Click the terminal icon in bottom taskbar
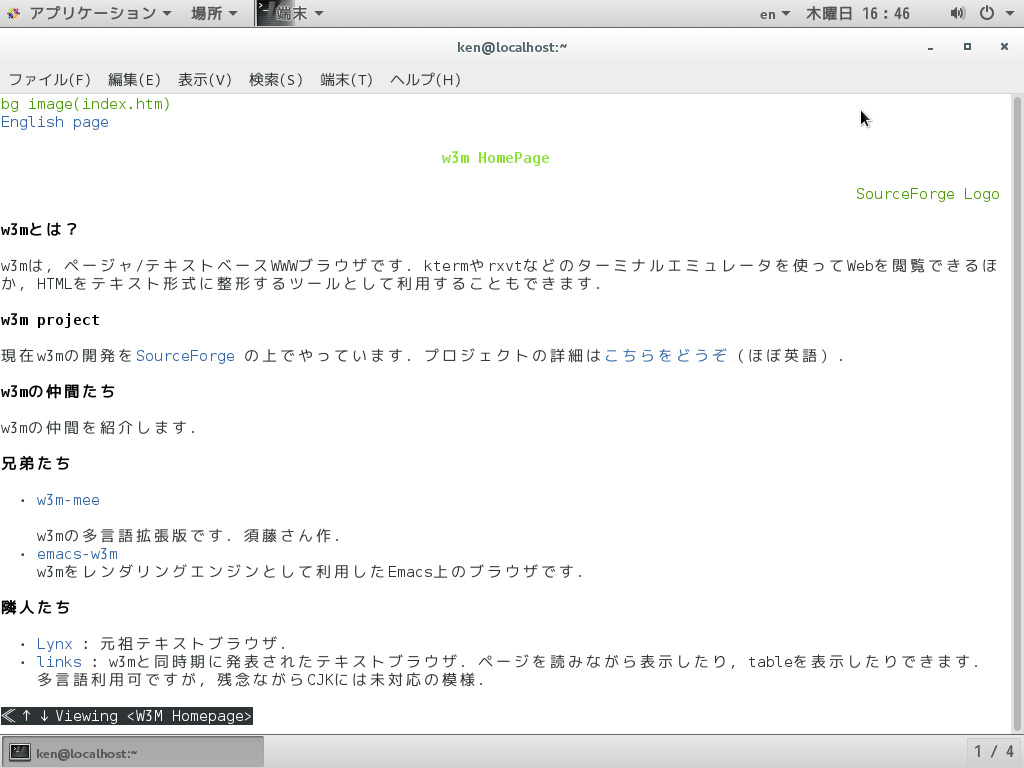 [20, 752]
